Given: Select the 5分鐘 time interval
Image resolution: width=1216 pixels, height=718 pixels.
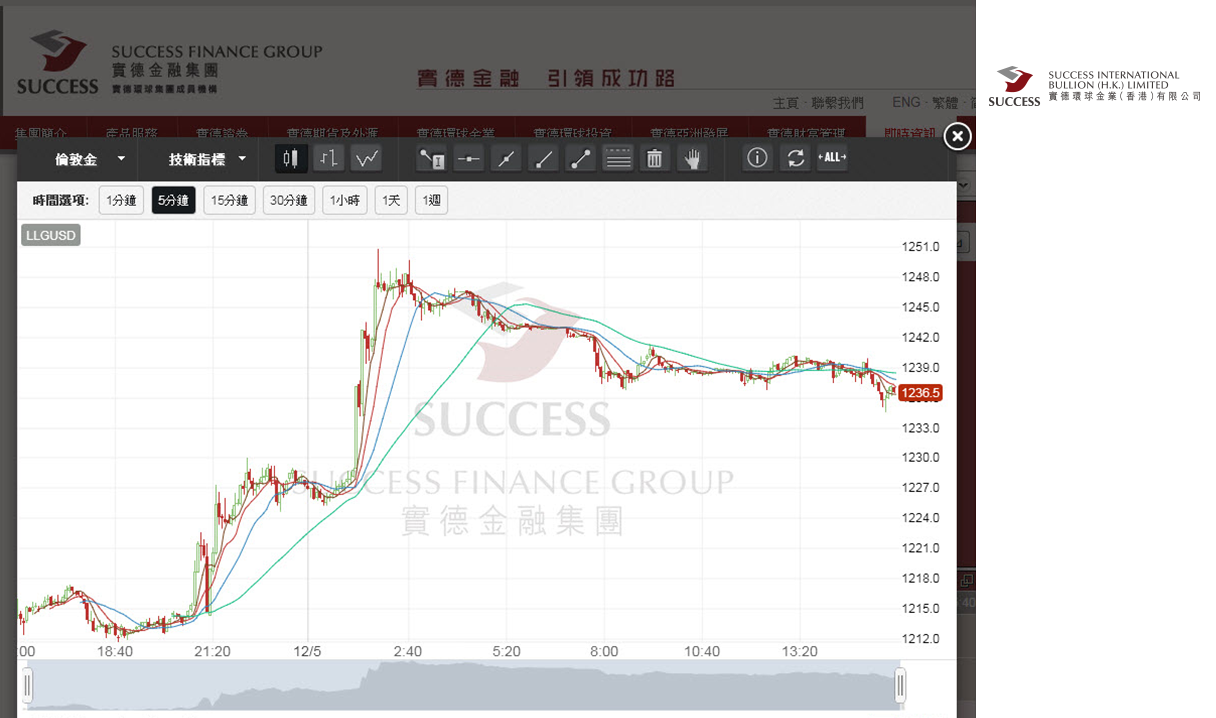Looking at the screenshot, I should click(174, 200).
